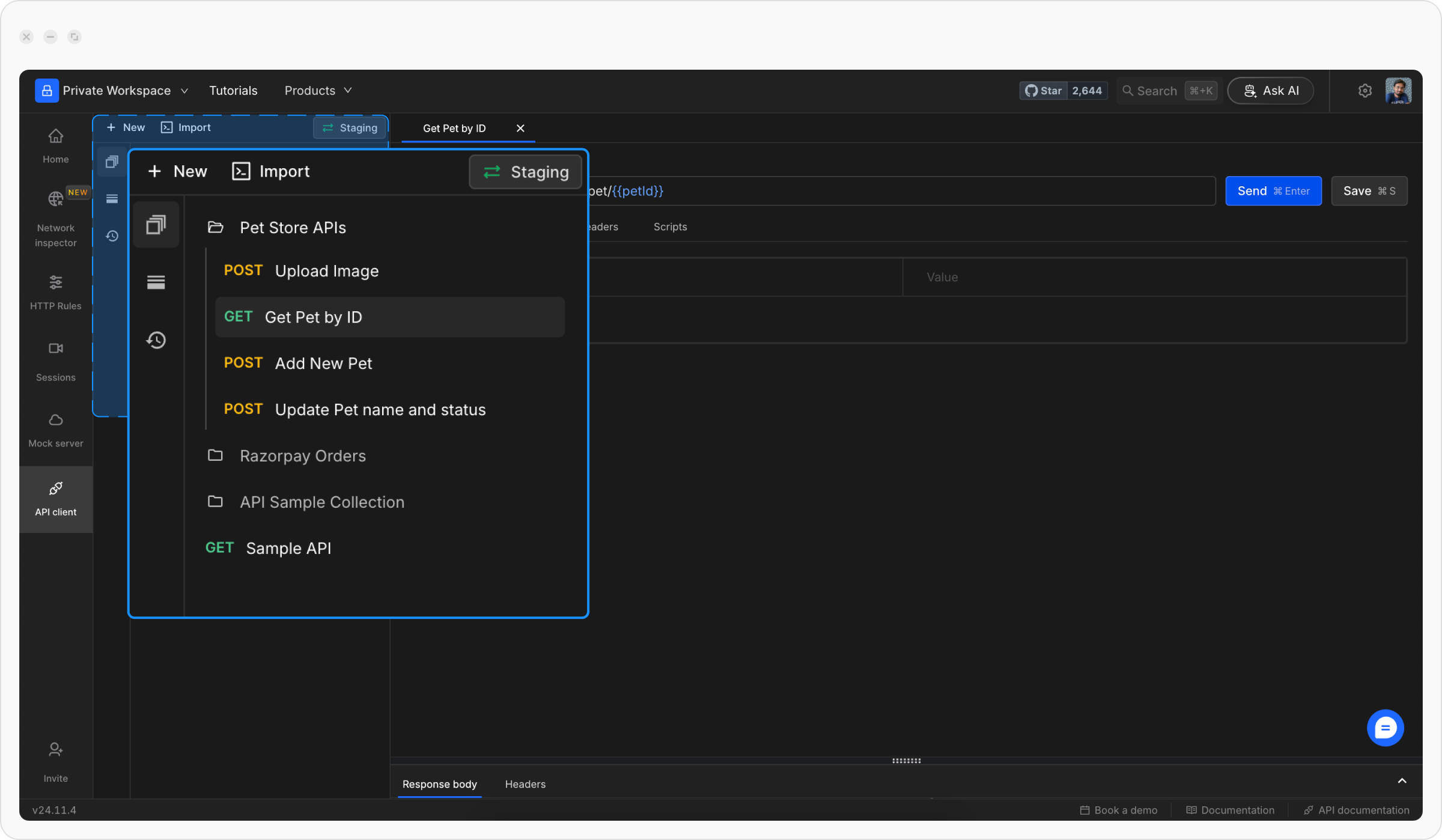The height and width of the screenshot is (840, 1442).
Task: Switch the Staging environment selector
Action: pyautogui.click(x=526, y=172)
